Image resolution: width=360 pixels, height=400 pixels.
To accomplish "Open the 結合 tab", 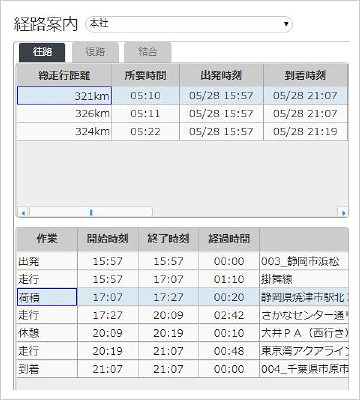I will tap(148, 52).
